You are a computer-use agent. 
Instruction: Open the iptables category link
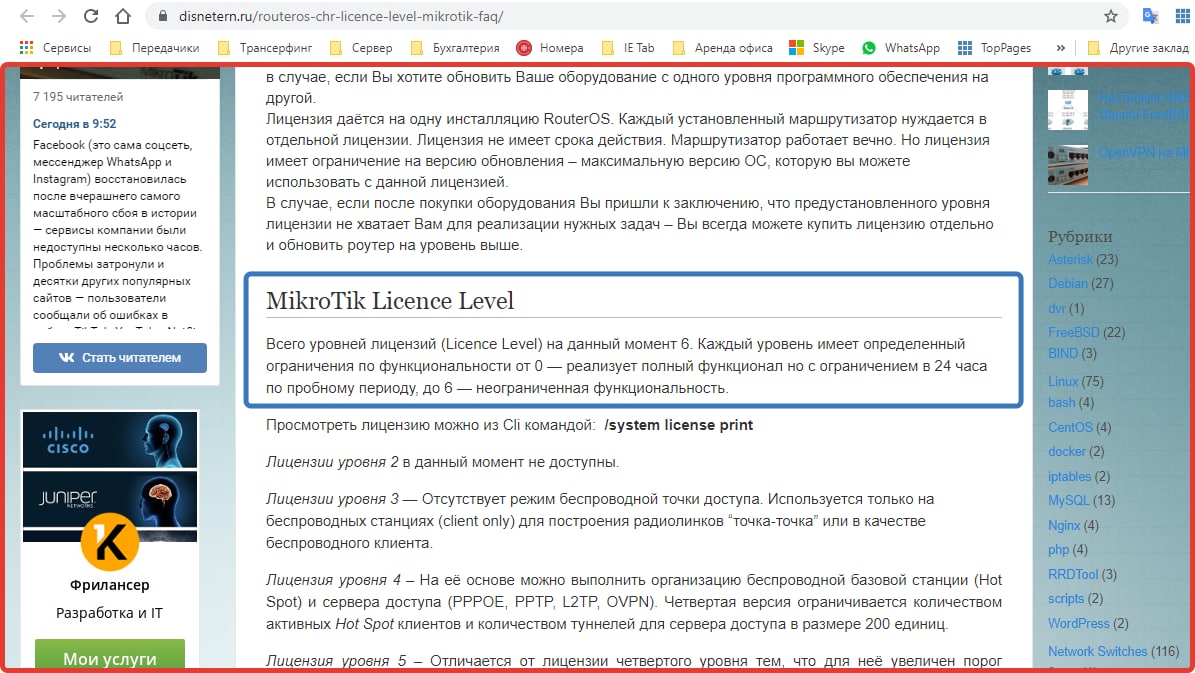[1069, 476]
